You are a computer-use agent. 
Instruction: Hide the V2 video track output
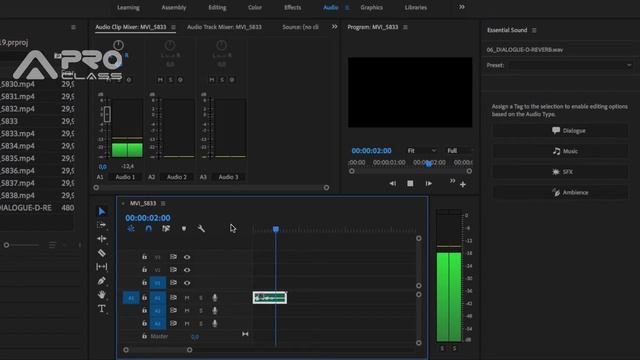pos(187,270)
